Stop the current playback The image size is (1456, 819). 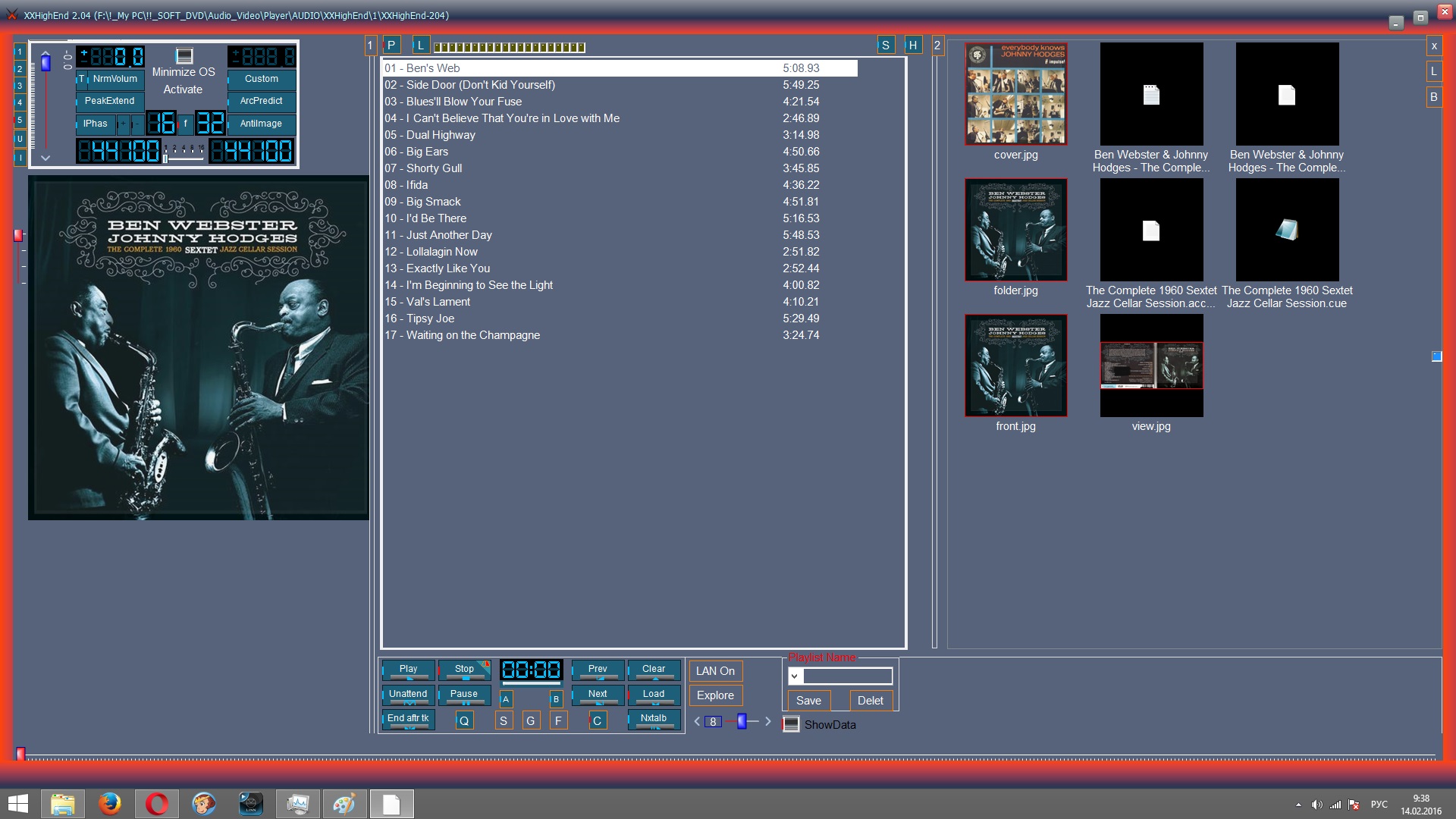(x=464, y=669)
